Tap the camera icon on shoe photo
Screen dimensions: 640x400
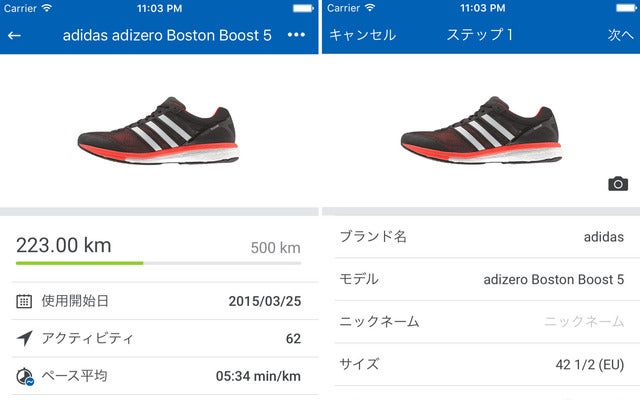pyautogui.click(x=618, y=183)
